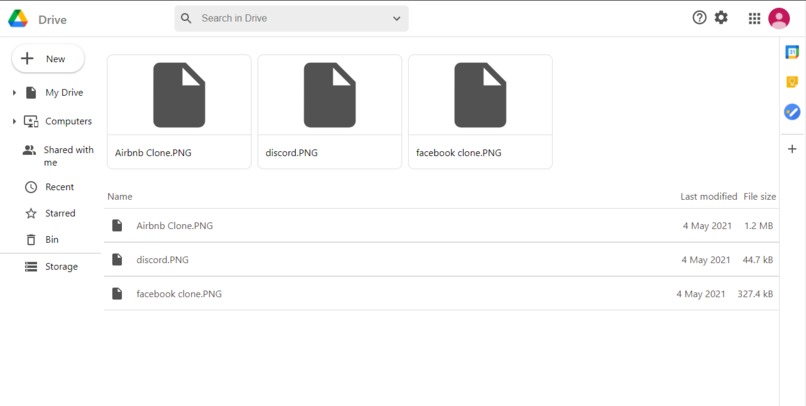Open the Storage section
This screenshot has height=406, width=806.
pyautogui.click(x=61, y=267)
